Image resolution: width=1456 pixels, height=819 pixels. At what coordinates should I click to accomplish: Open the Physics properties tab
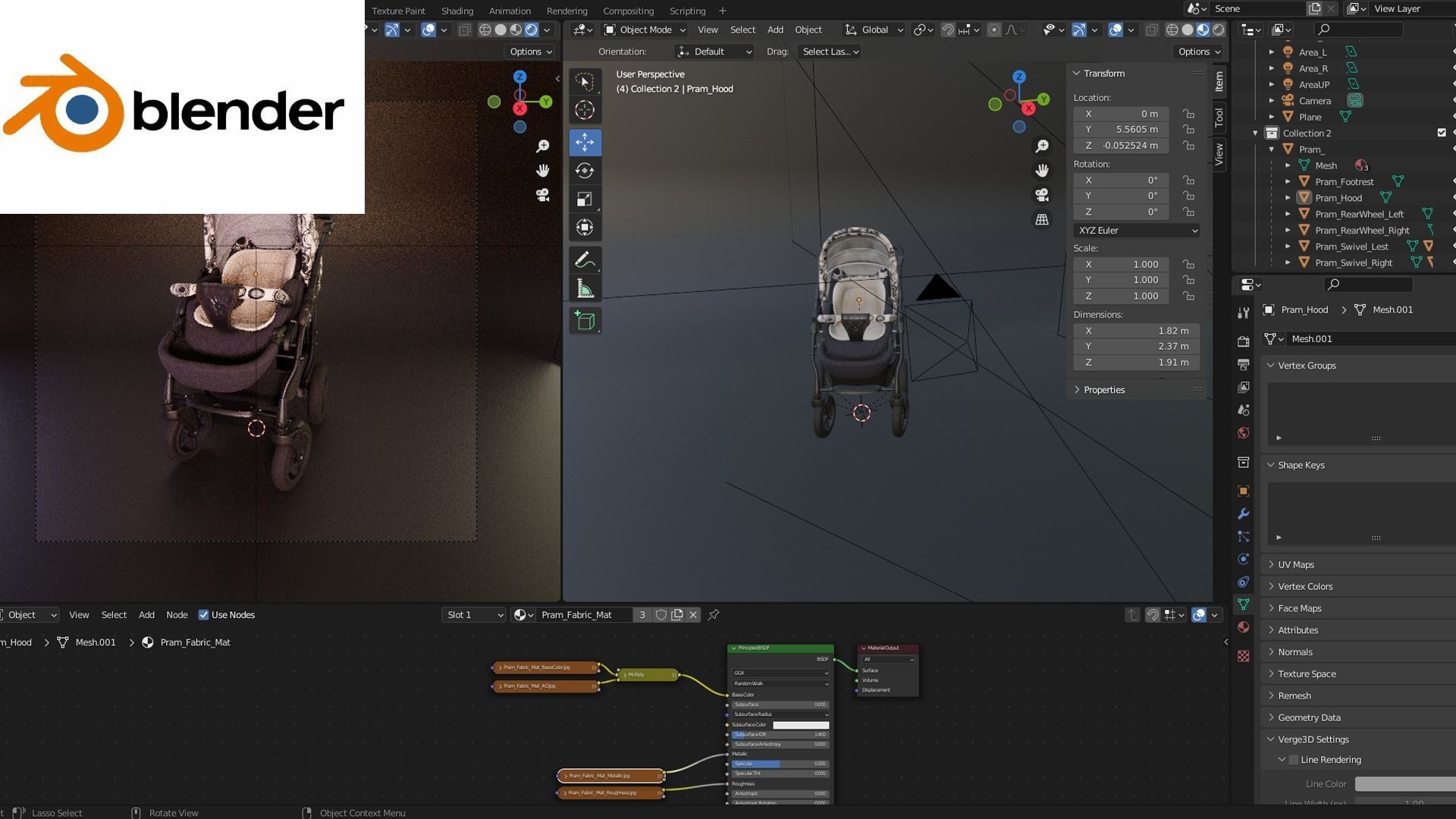[x=1243, y=559]
